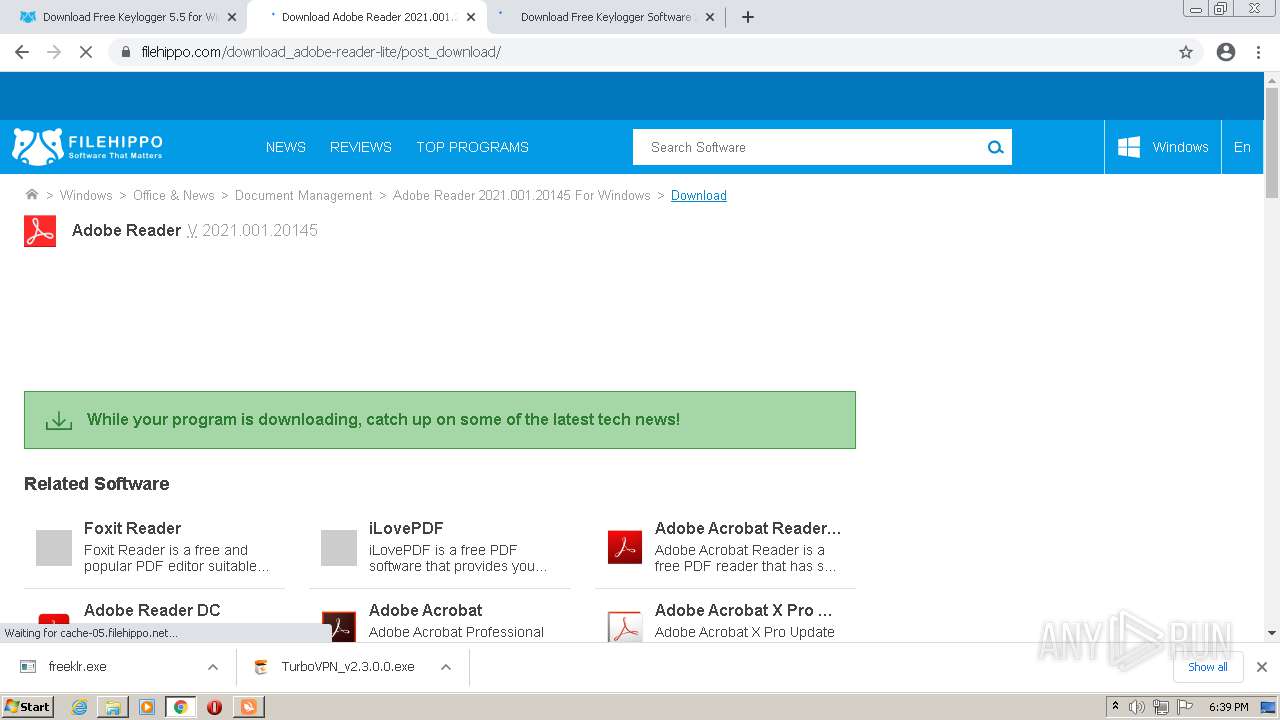Expand options chevron for TurboVPN_v2.3.0.0.exe
This screenshot has height=720, width=1280.
click(x=446, y=667)
